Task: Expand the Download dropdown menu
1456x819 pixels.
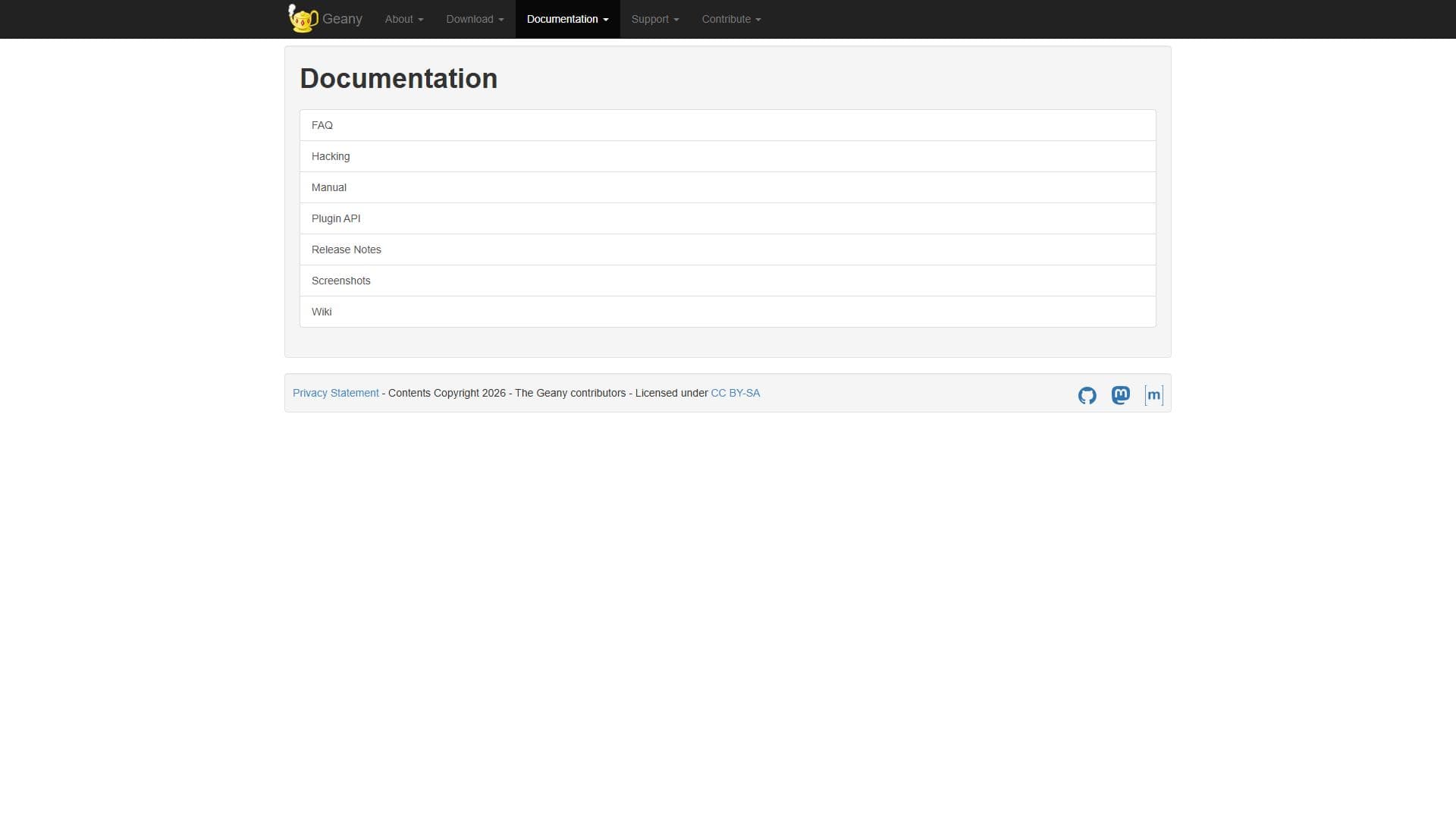Action: pyautogui.click(x=475, y=19)
